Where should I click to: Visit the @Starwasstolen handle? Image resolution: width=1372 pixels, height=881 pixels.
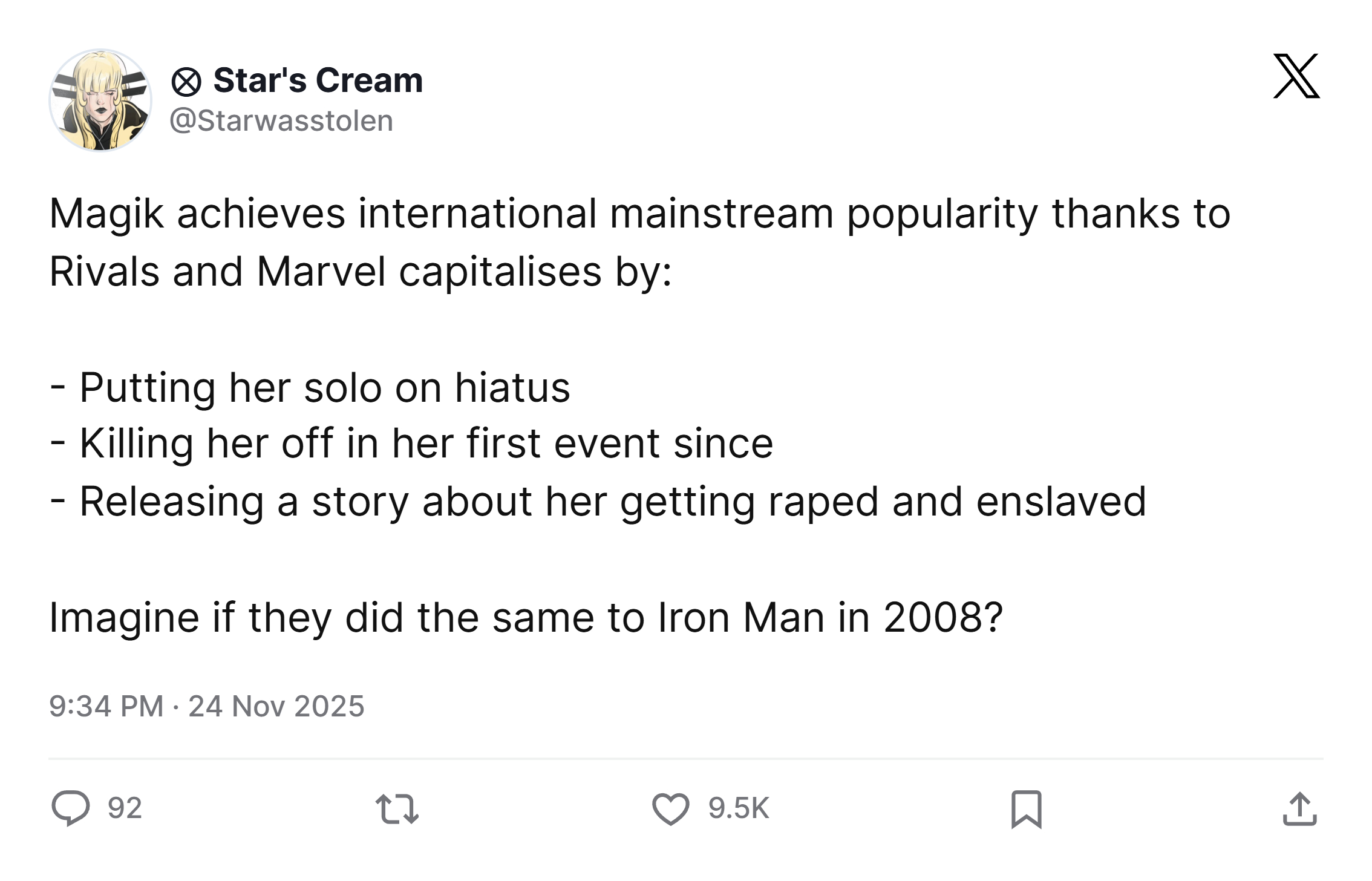[281, 120]
